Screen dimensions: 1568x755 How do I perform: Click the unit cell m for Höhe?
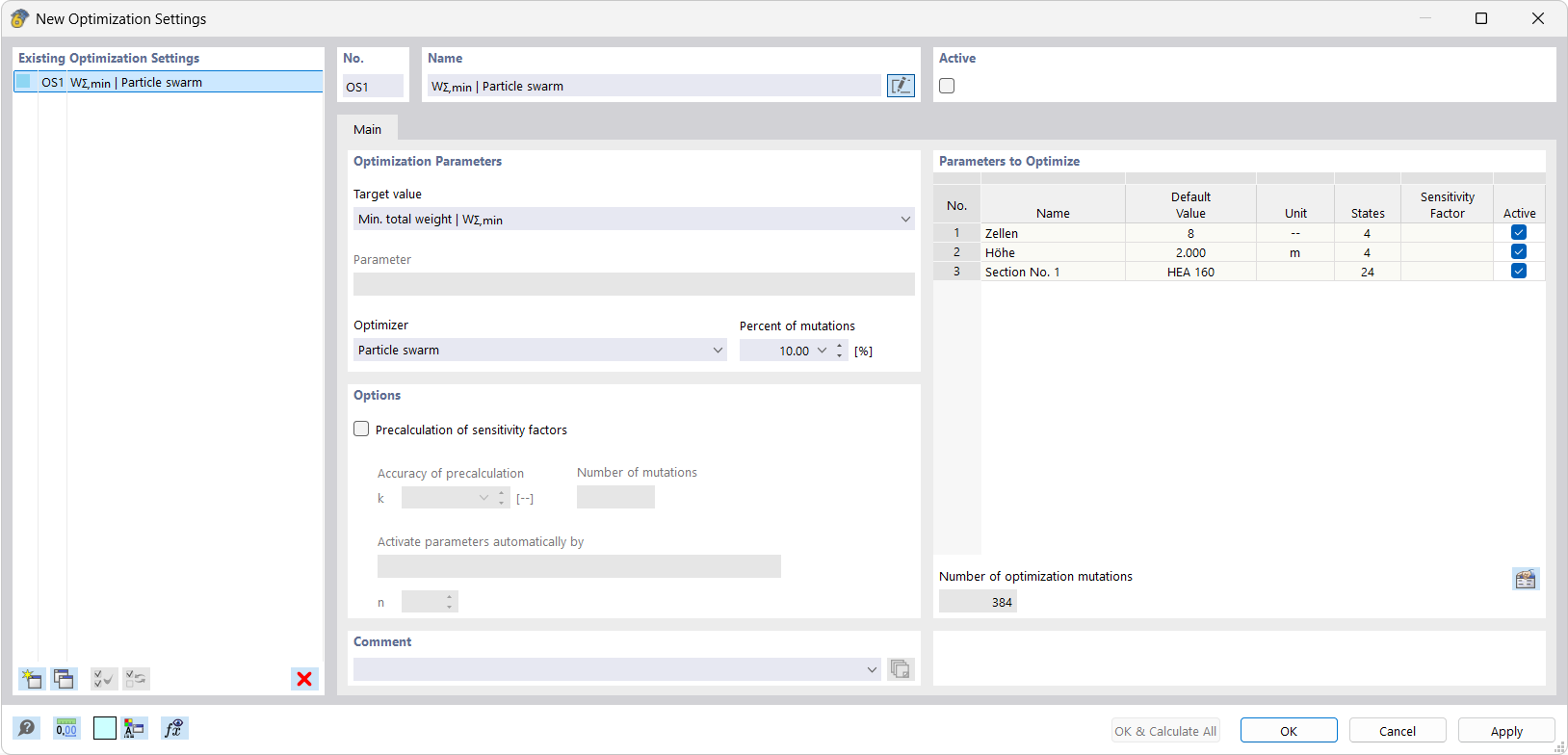coord(1295,252)
